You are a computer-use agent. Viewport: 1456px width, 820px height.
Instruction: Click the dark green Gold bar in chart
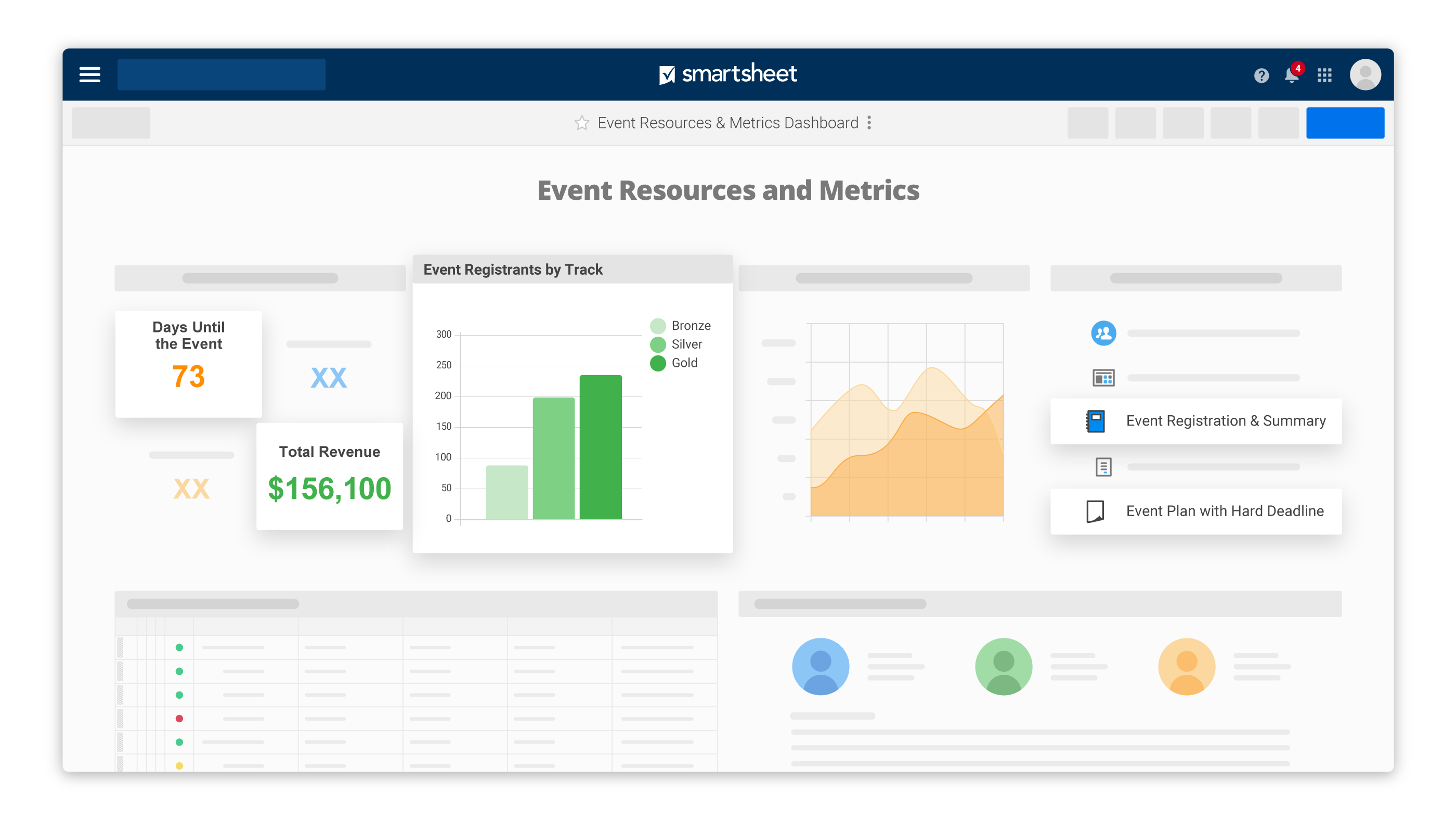pyautogui.click(x=600, y=447)
